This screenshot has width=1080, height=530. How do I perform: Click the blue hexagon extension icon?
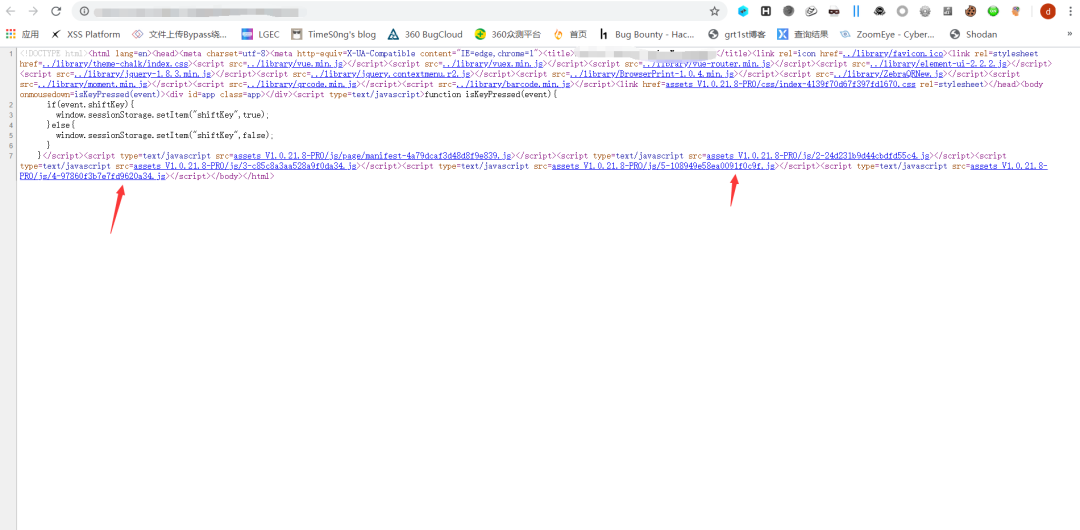742,11
